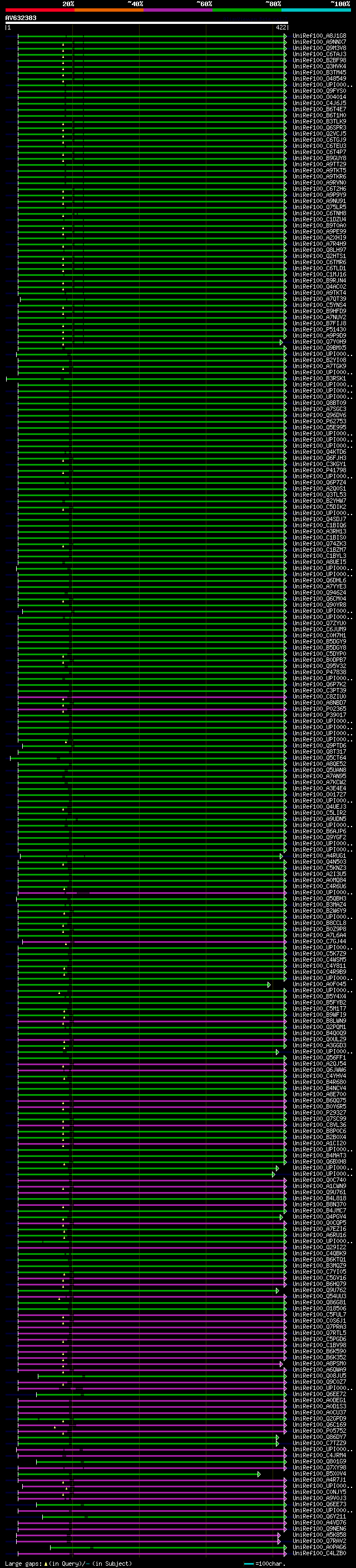Click label UniRef100_A1CI20

click(x=319, y=1143)
